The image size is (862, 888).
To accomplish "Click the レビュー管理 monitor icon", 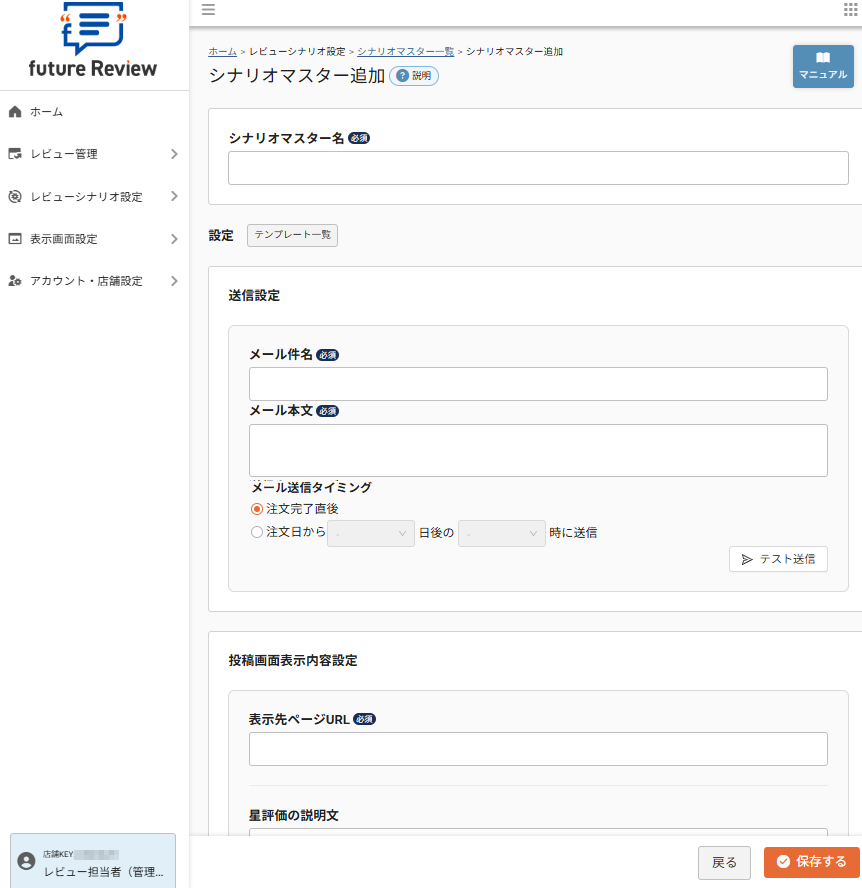I will (x=15, y=154).
